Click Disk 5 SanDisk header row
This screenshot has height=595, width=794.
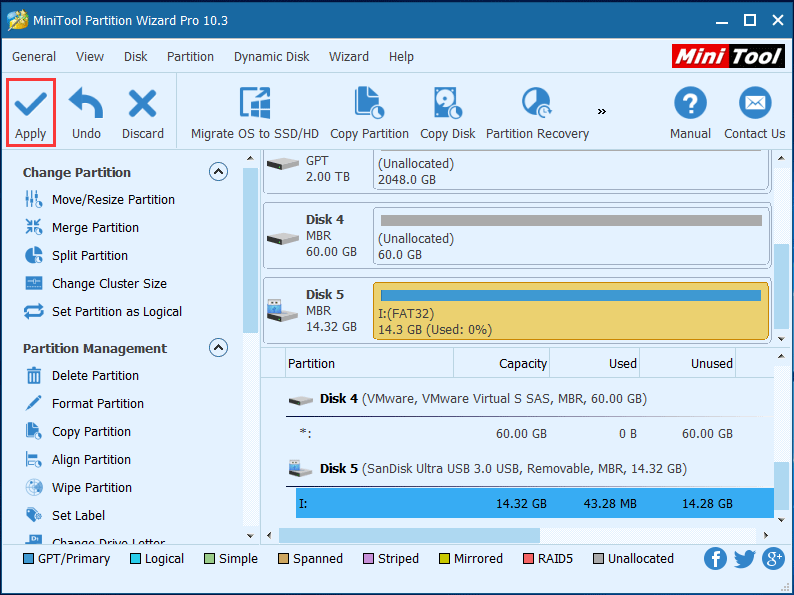click(x=530, y=469)
